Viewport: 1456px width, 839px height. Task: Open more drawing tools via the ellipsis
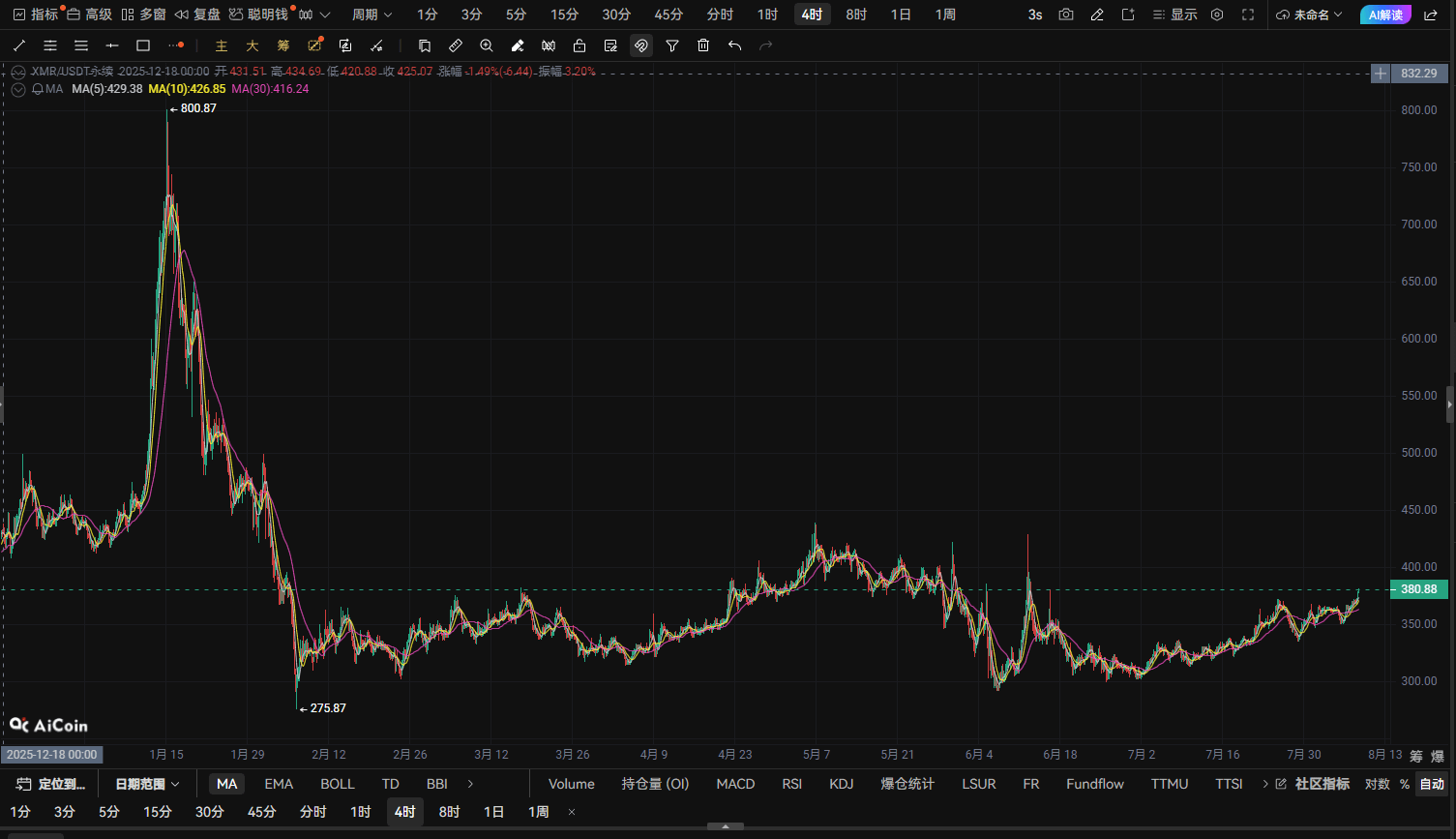175,45
